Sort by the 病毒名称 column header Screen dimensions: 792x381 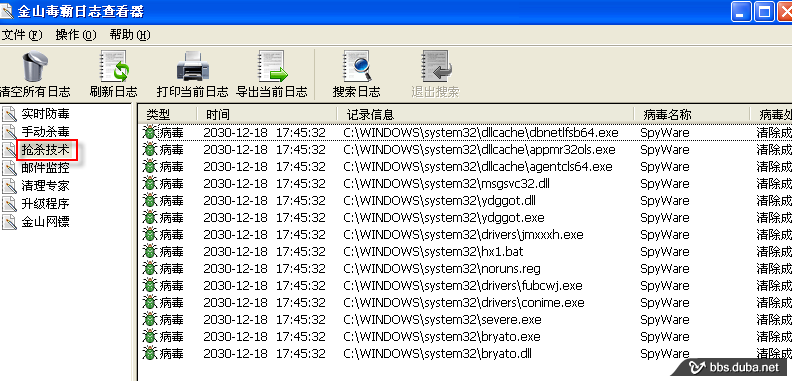(691, 114)
